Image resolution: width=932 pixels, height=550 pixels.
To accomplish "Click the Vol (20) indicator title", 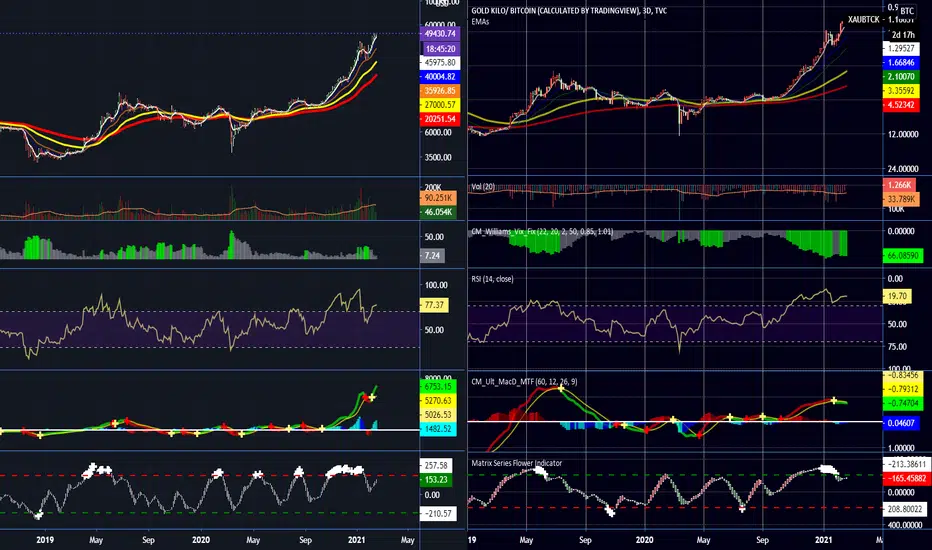I will click(x=483, y=187).
